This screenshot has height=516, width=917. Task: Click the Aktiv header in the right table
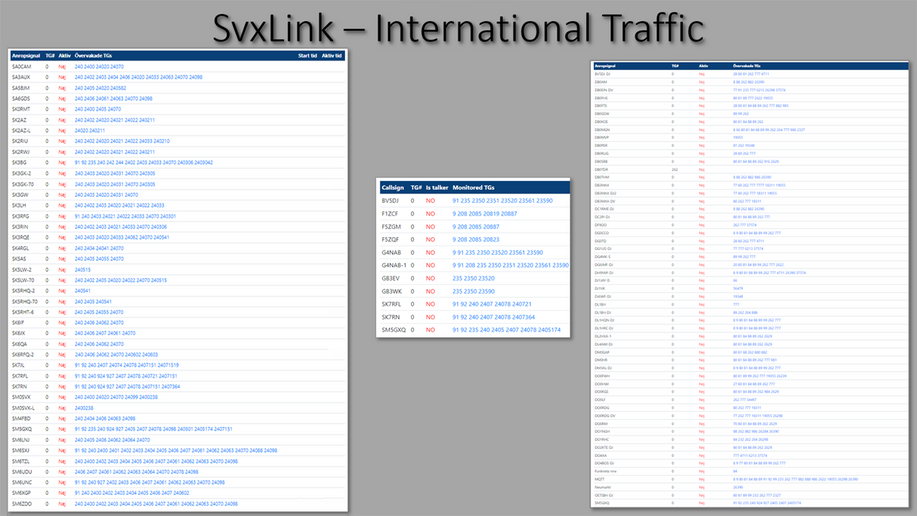click(x=703, y=66)
